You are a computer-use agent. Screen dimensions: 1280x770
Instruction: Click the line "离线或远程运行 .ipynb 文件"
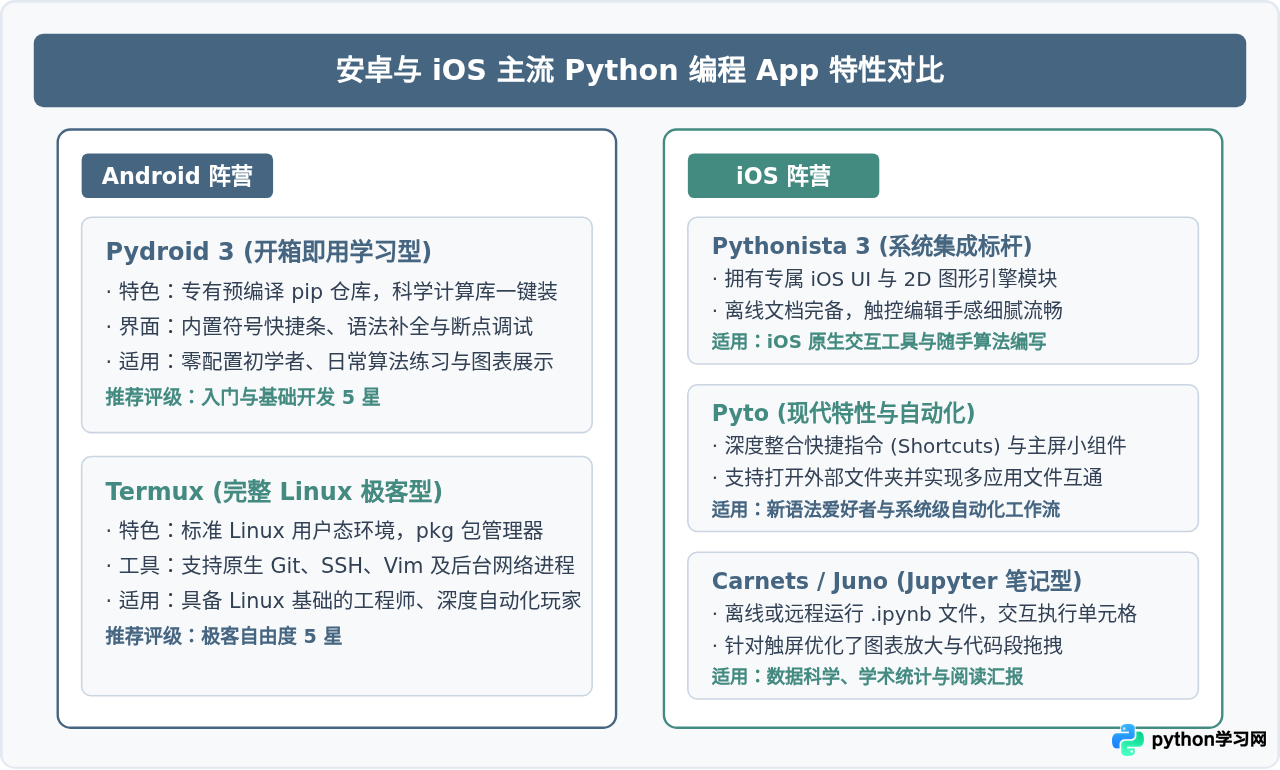(x=925, y=614)
